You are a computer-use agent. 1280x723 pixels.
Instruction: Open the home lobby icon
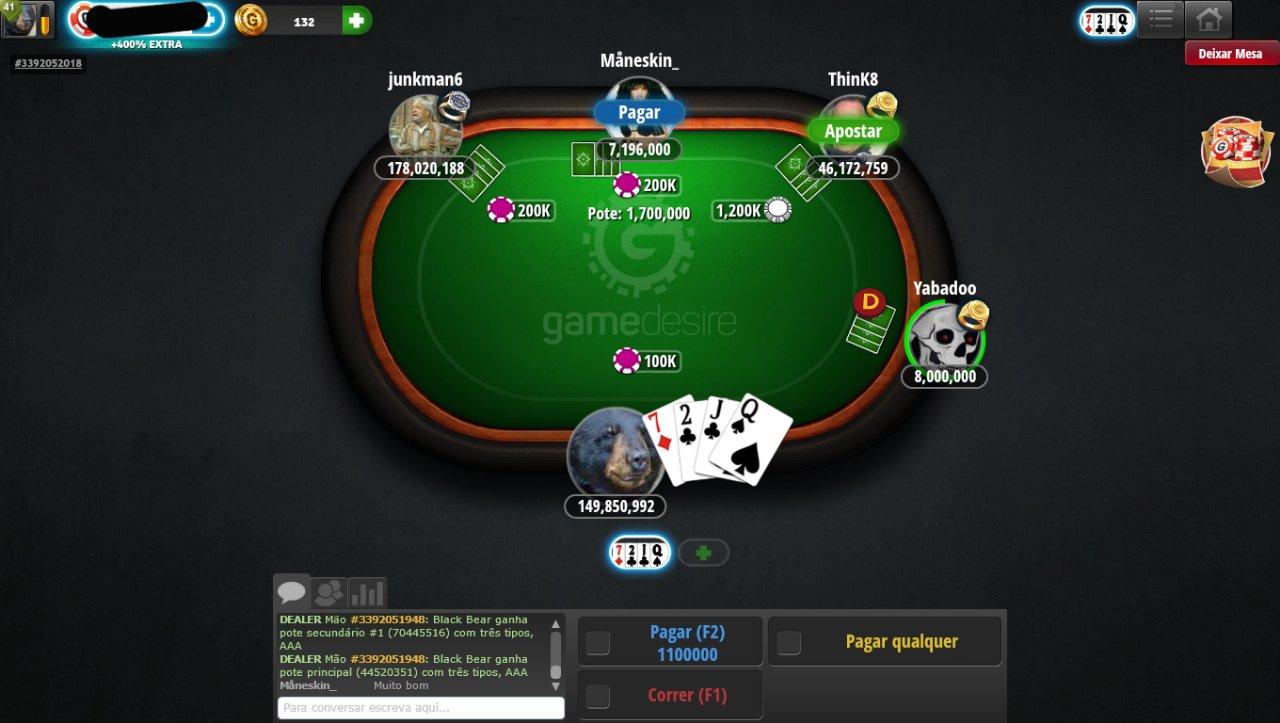coord(1208,19)
